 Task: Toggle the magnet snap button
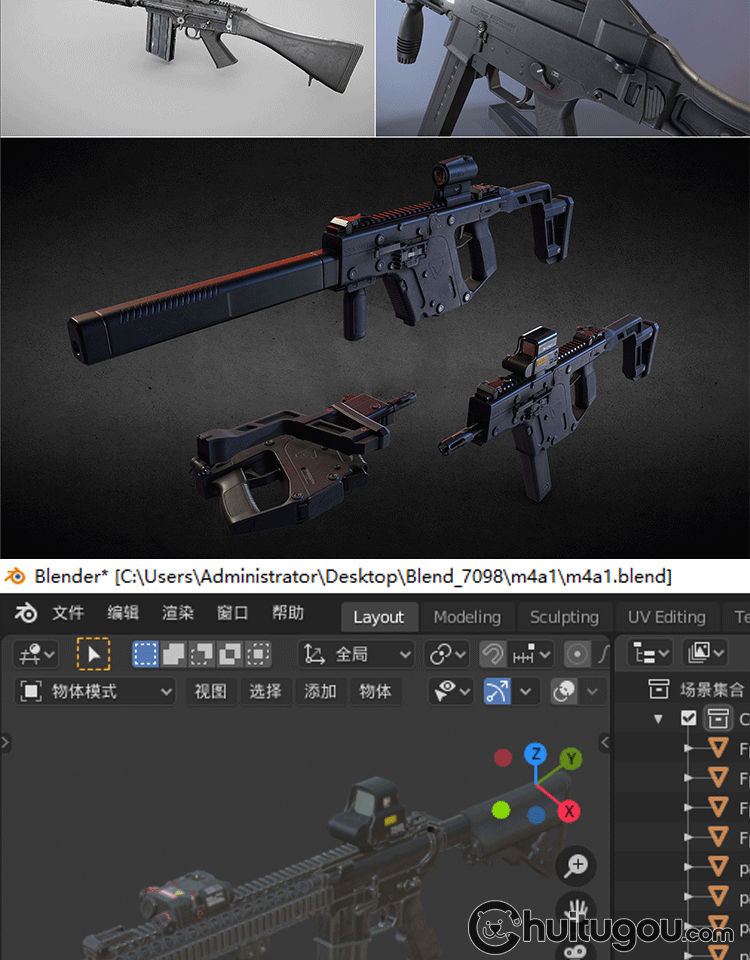pyautogui.click(x=492, y=654)
